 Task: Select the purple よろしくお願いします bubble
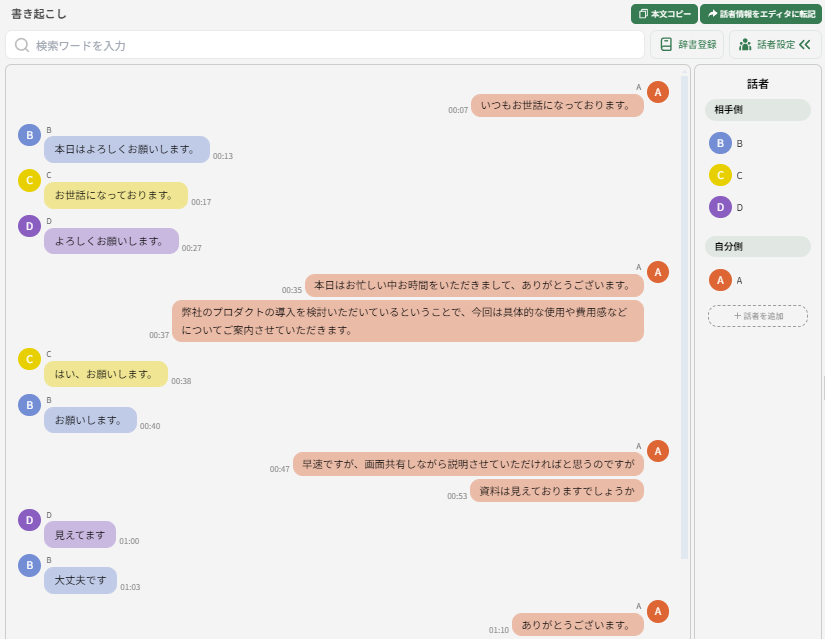click(x=112, y=241)
